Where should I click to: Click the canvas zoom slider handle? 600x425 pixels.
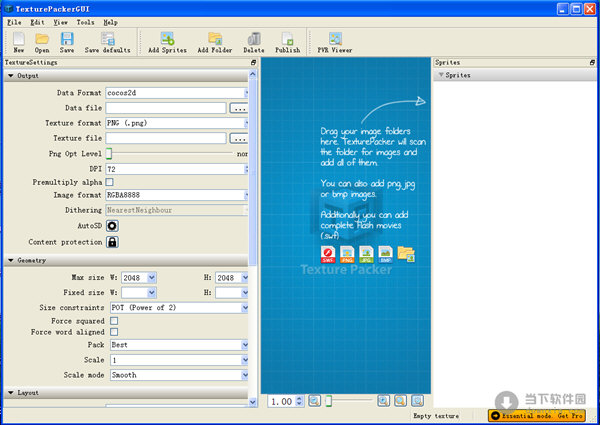tap(328, 401)
